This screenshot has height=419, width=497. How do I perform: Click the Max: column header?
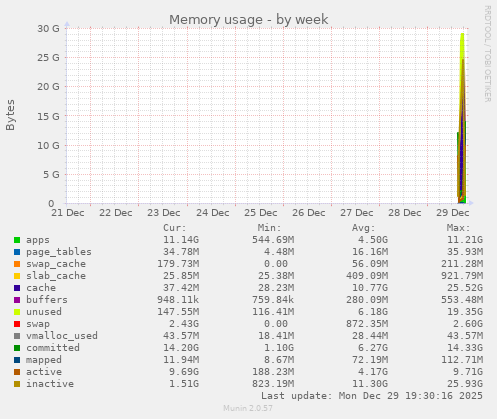point(458,228)
